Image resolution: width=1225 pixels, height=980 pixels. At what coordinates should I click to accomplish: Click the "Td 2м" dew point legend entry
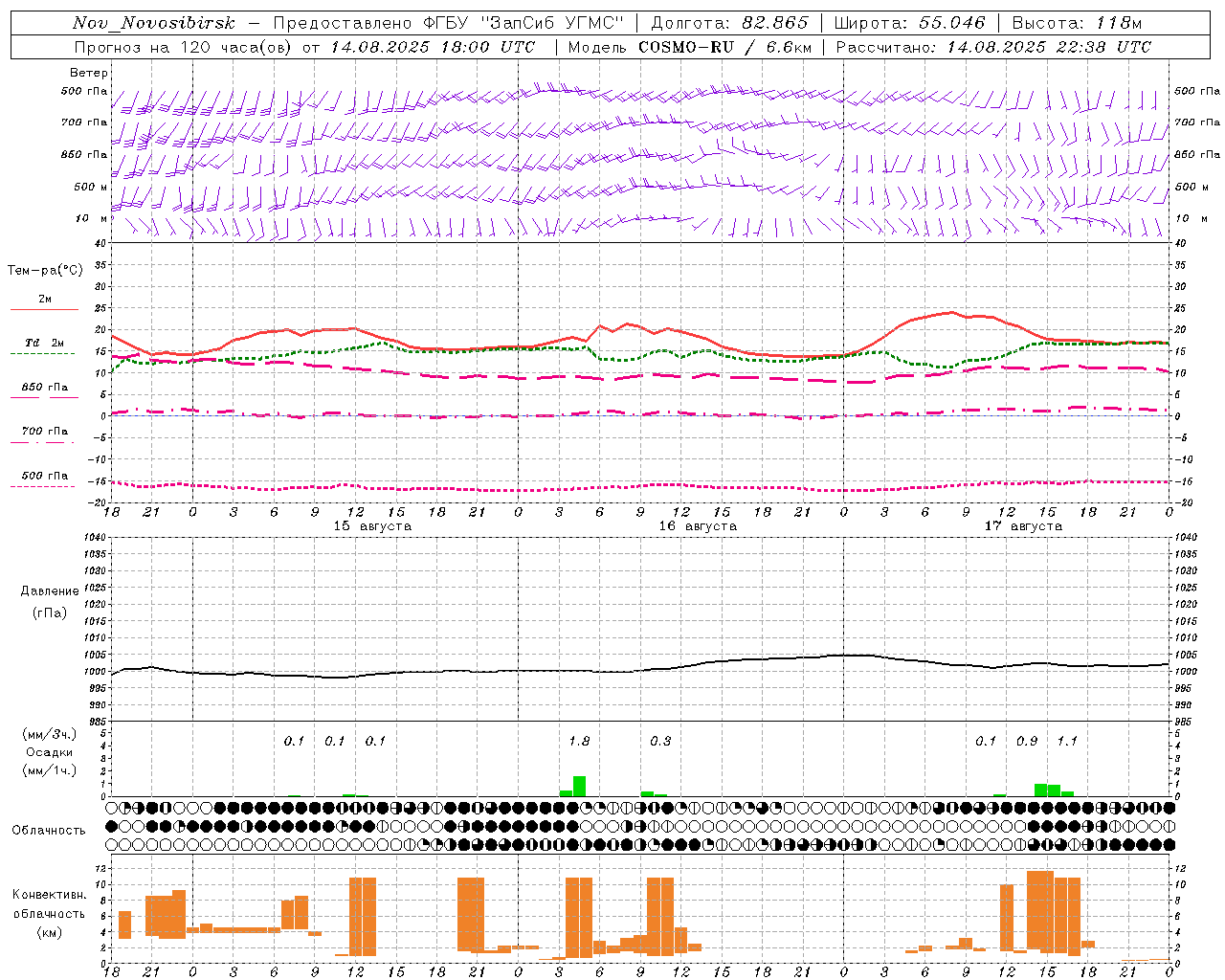[44, 343]
